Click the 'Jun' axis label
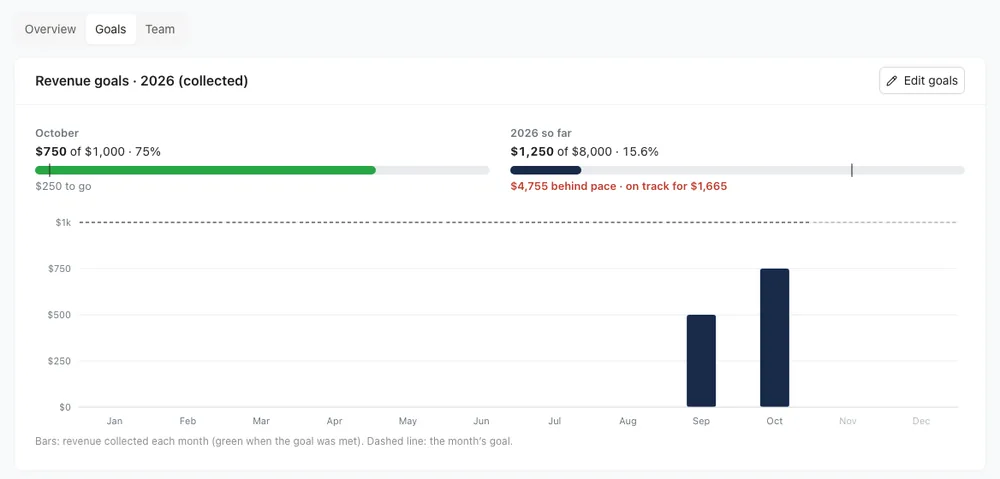The image size is (1000, 479). click(482, 421)
